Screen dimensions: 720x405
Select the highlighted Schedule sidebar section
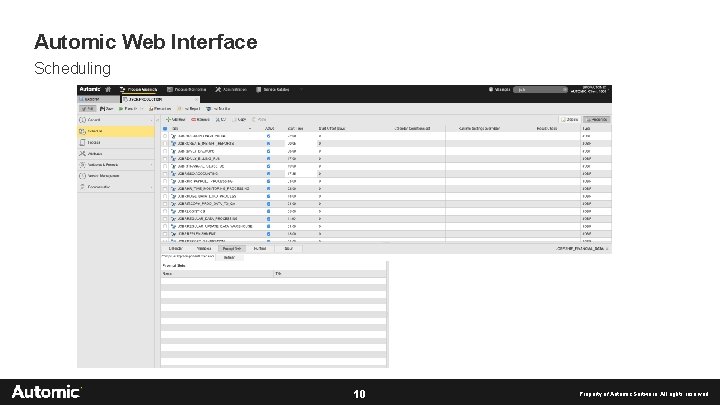[116, 131]
